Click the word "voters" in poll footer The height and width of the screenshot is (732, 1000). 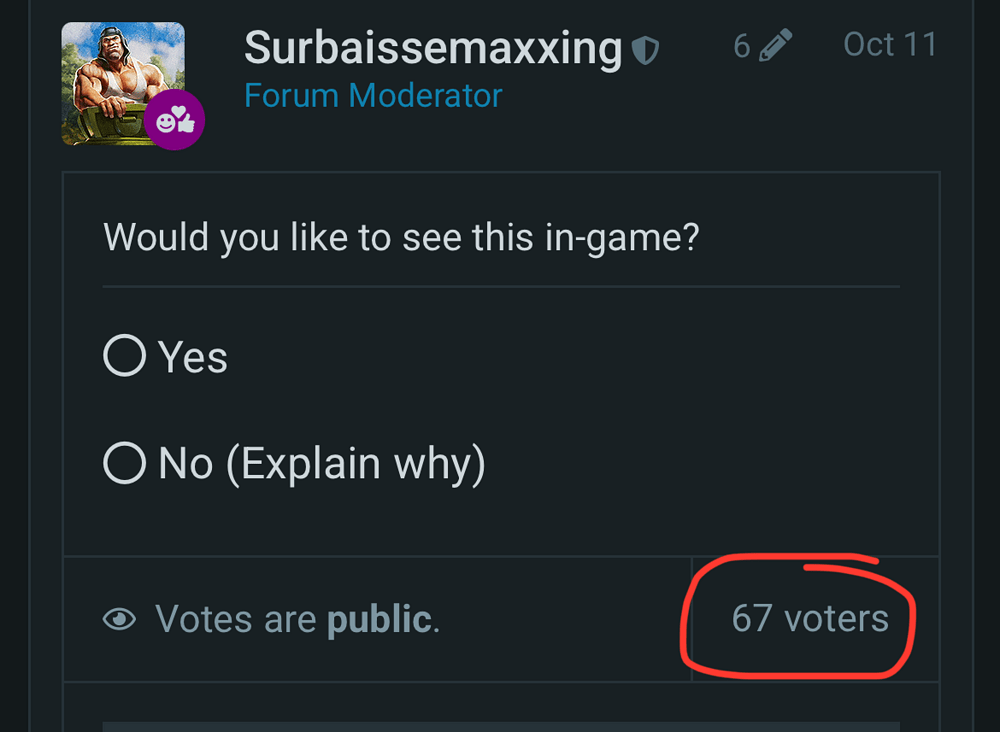[836, 618]
